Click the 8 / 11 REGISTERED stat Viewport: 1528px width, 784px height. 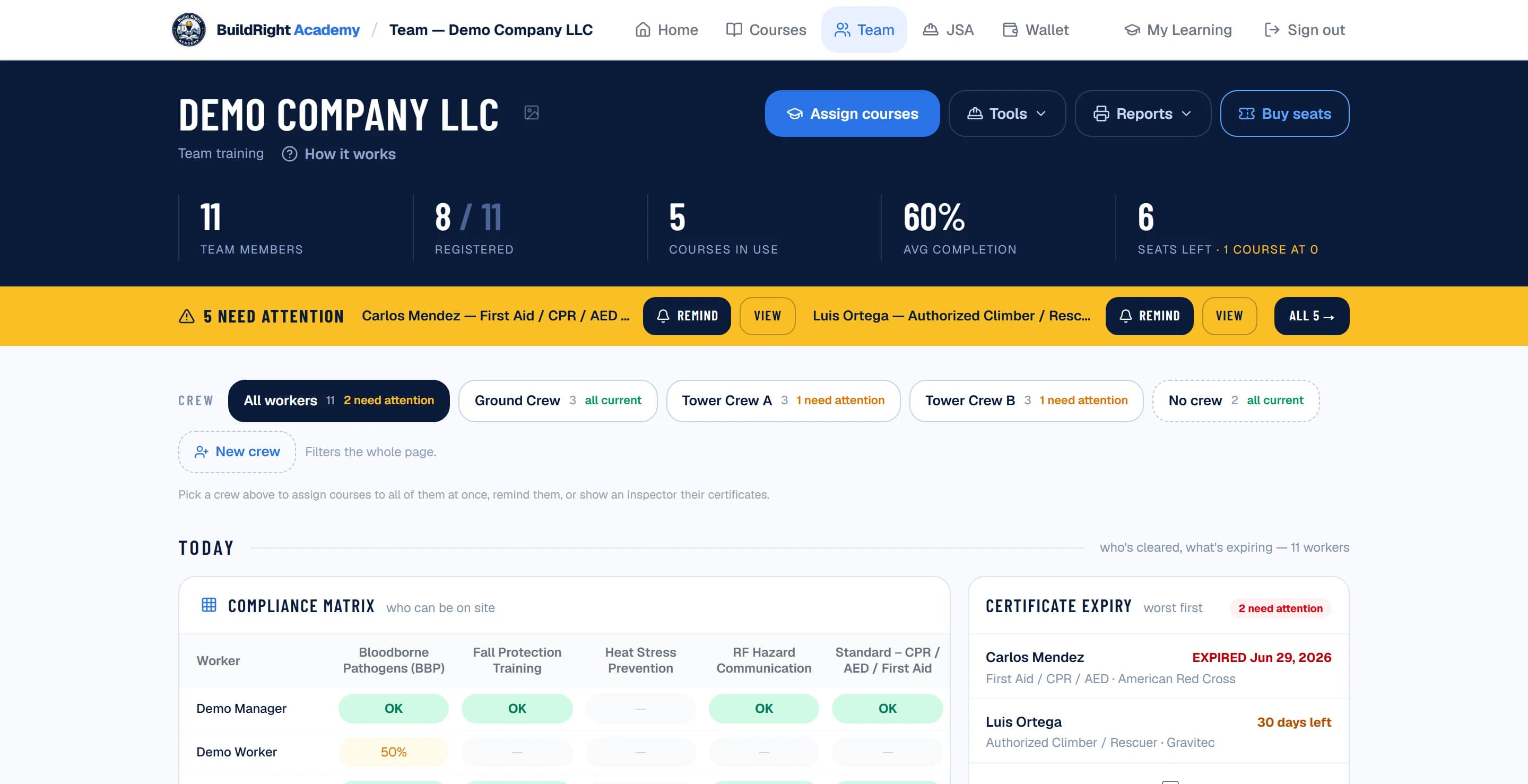click(474, 228)
